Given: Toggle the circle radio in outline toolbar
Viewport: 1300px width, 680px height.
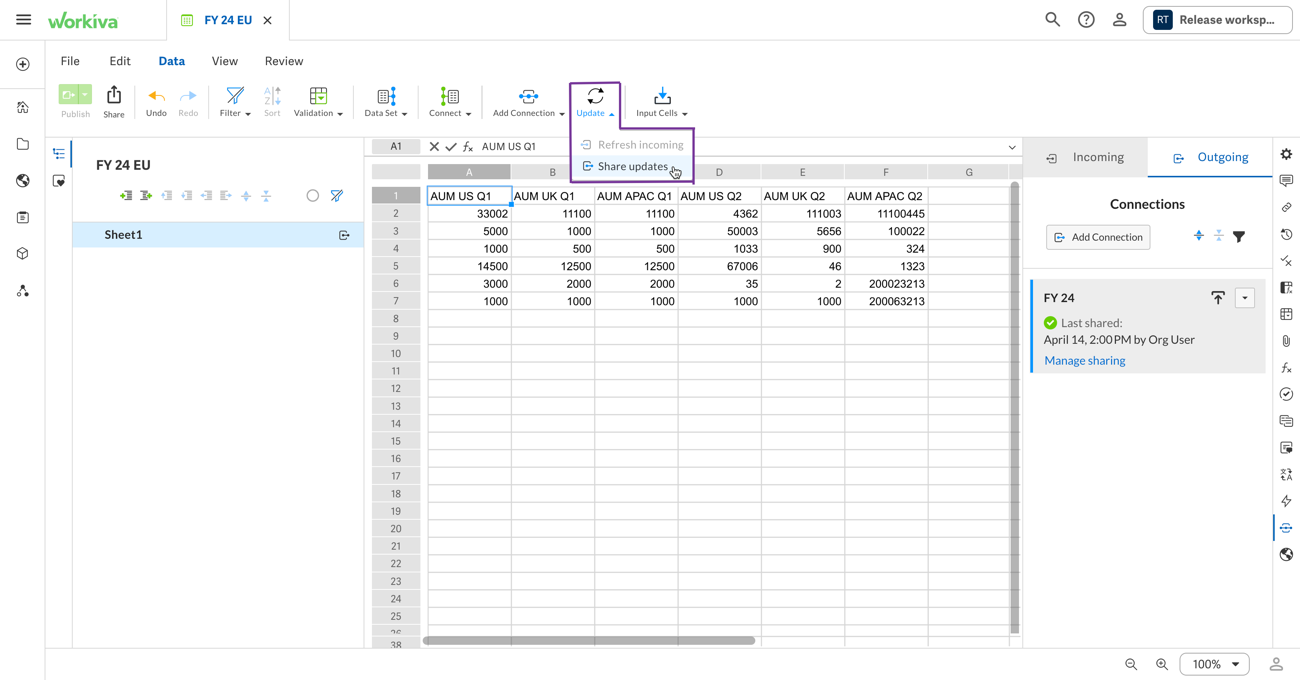Looking at the screenshot, I should click(313, 196).
